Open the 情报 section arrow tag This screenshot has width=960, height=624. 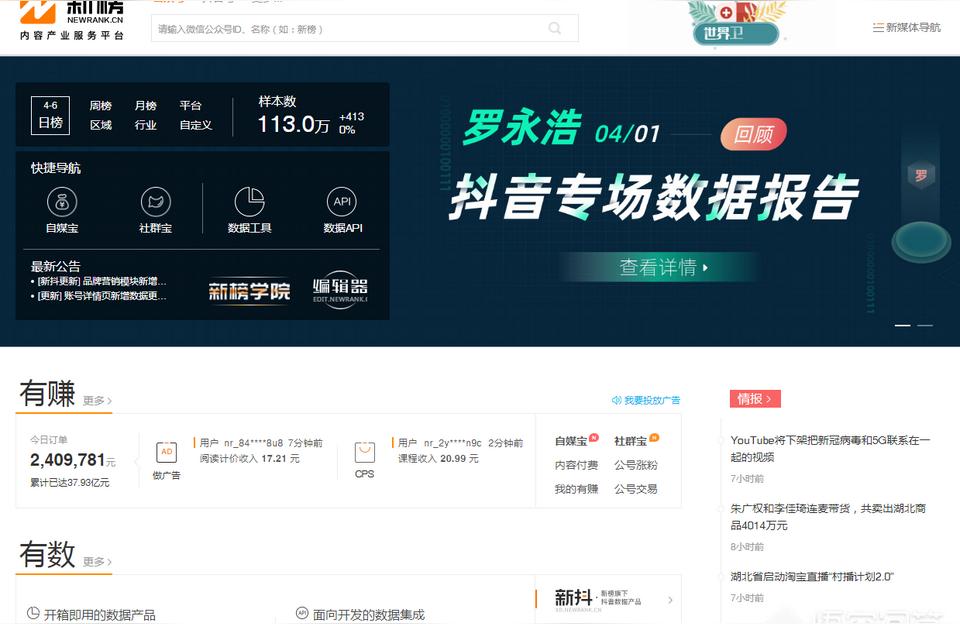pyautogui.click(x=755, y=399)
